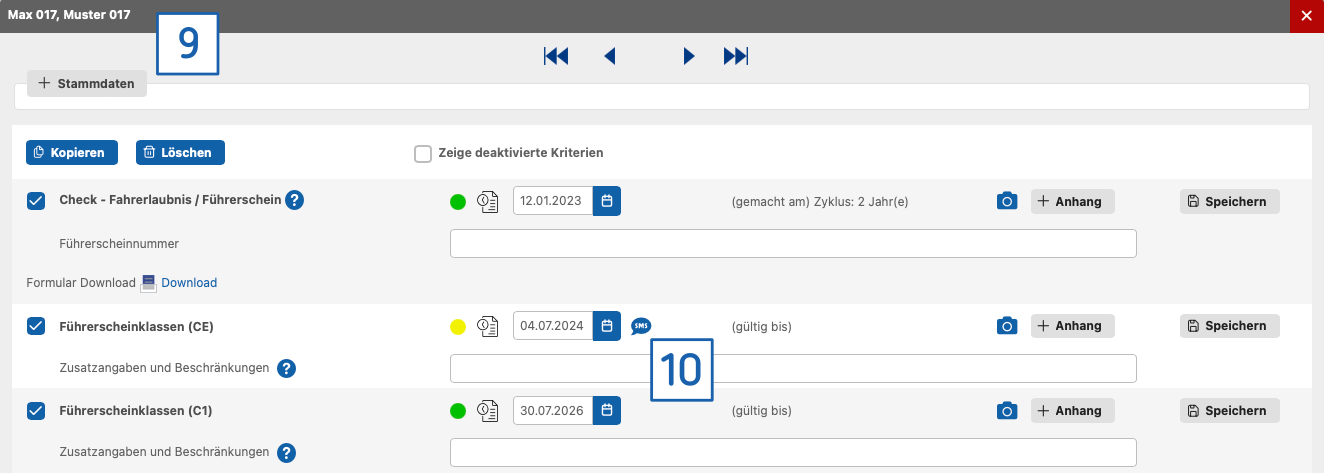
Task: Go to previous record arrow
Action: [x=610, y=56]
